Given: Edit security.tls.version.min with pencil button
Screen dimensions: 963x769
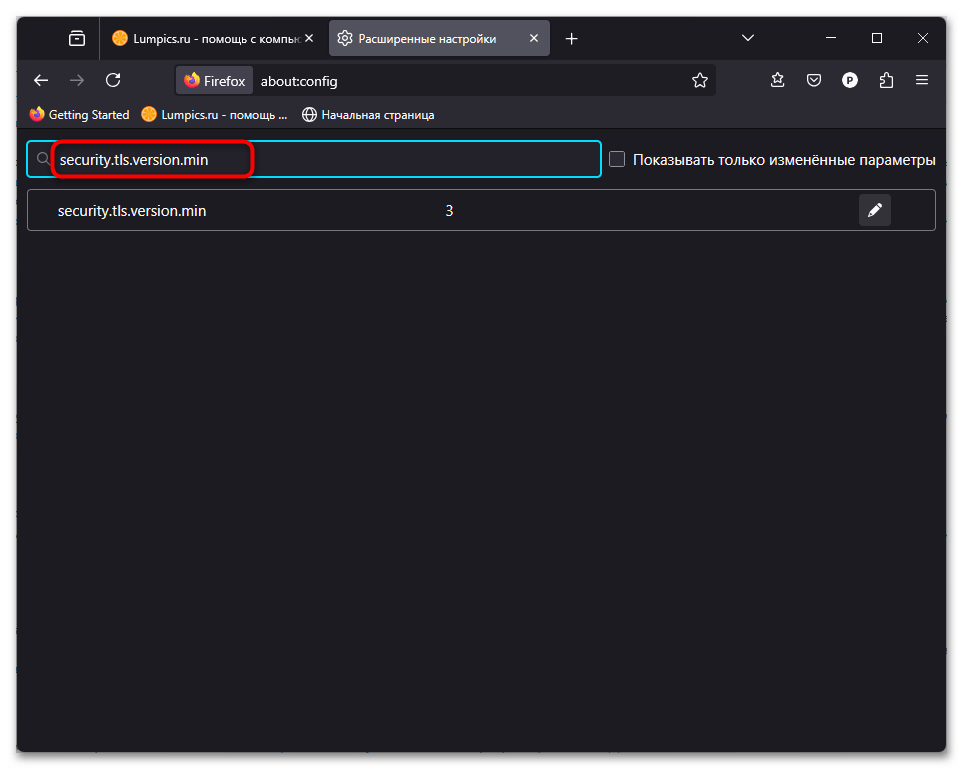Looking at the screenshot, I should (875, 210).
